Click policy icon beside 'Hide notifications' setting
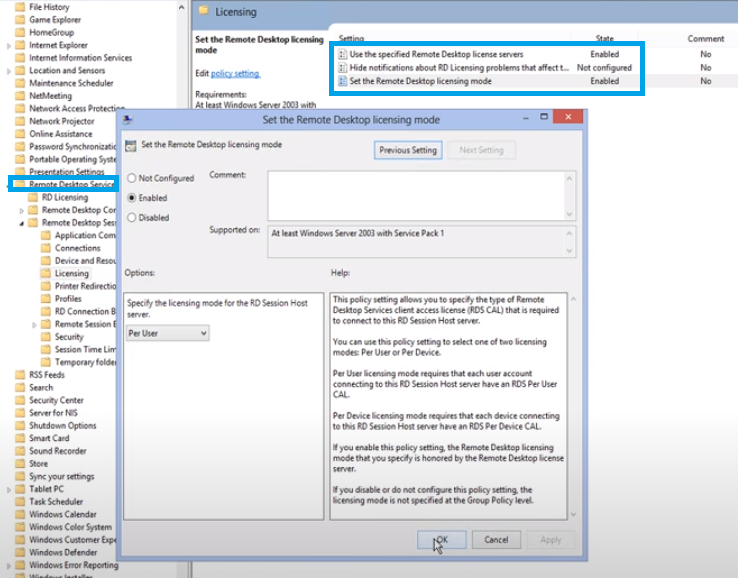Screen dimensions: 738x578 [x=343, y=68]
